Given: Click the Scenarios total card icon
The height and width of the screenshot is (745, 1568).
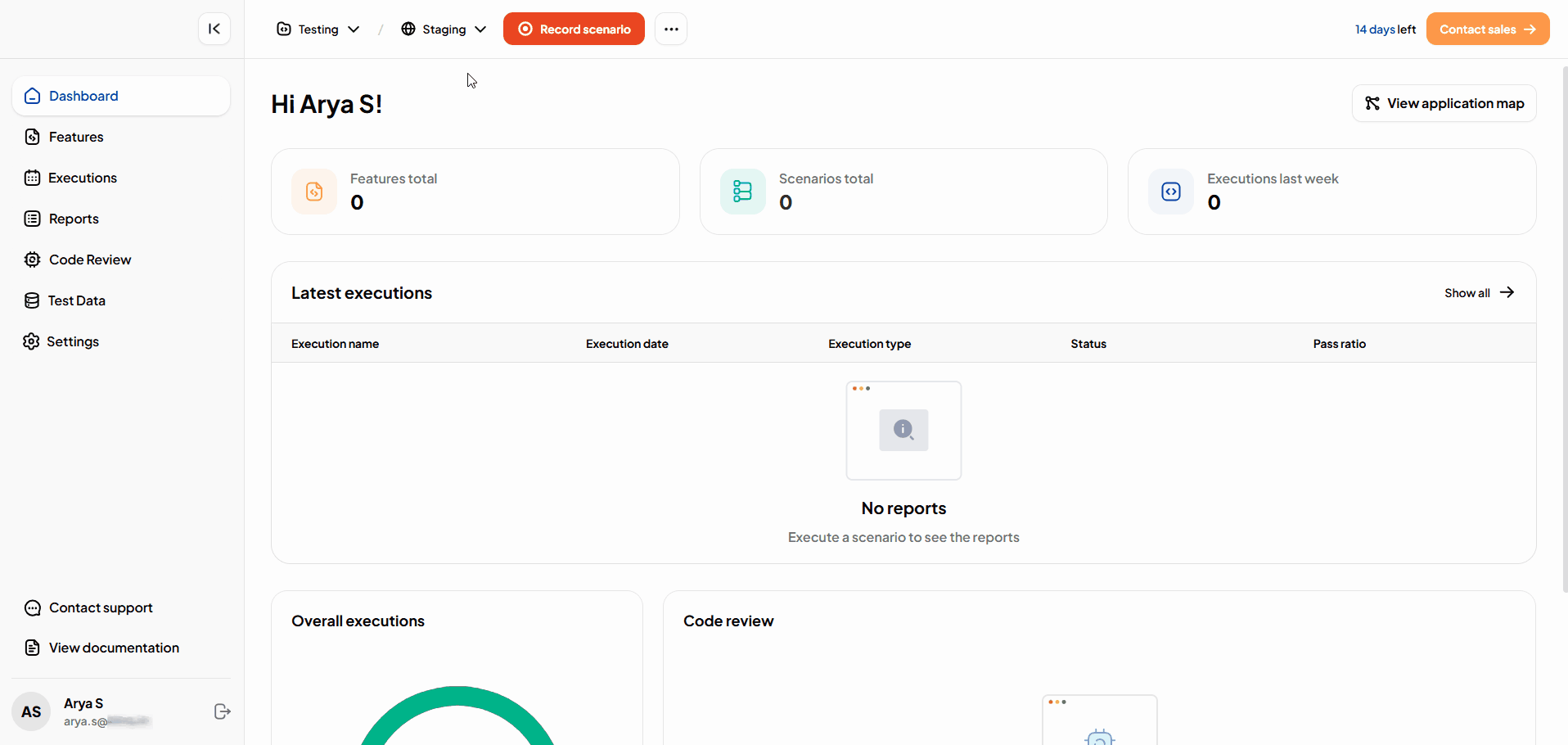Looking at the screenshot, I should [x=742, y=192].
